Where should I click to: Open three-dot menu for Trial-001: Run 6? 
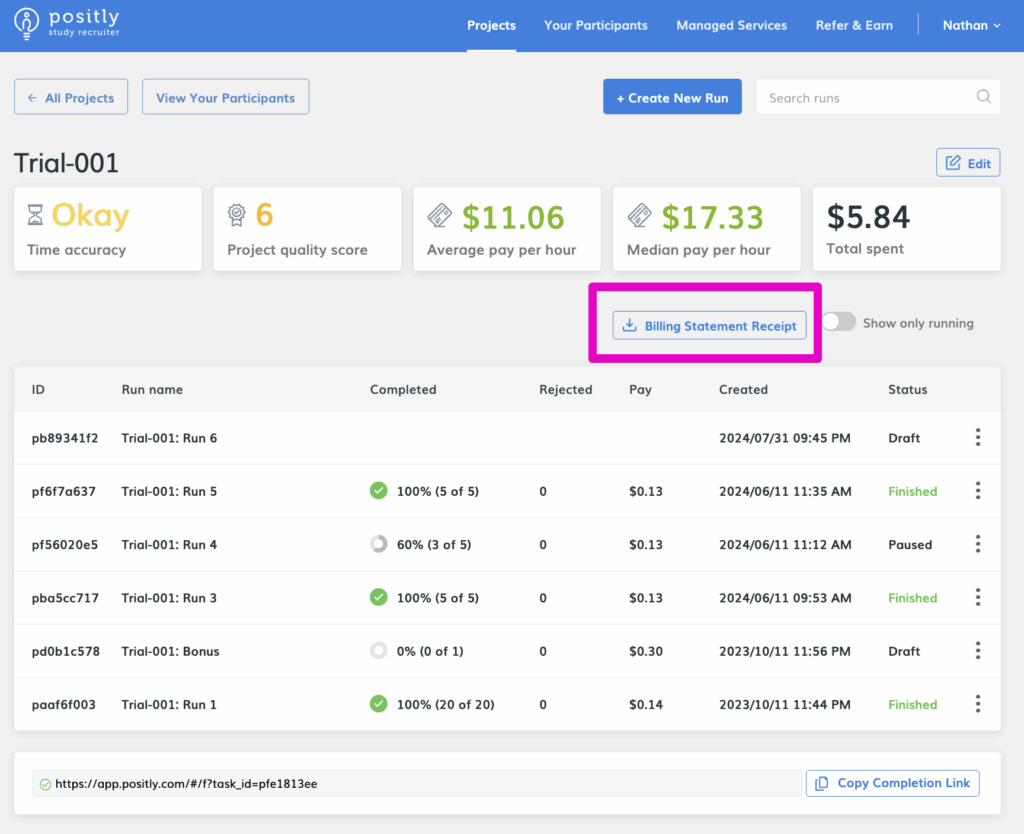point(977,438)
